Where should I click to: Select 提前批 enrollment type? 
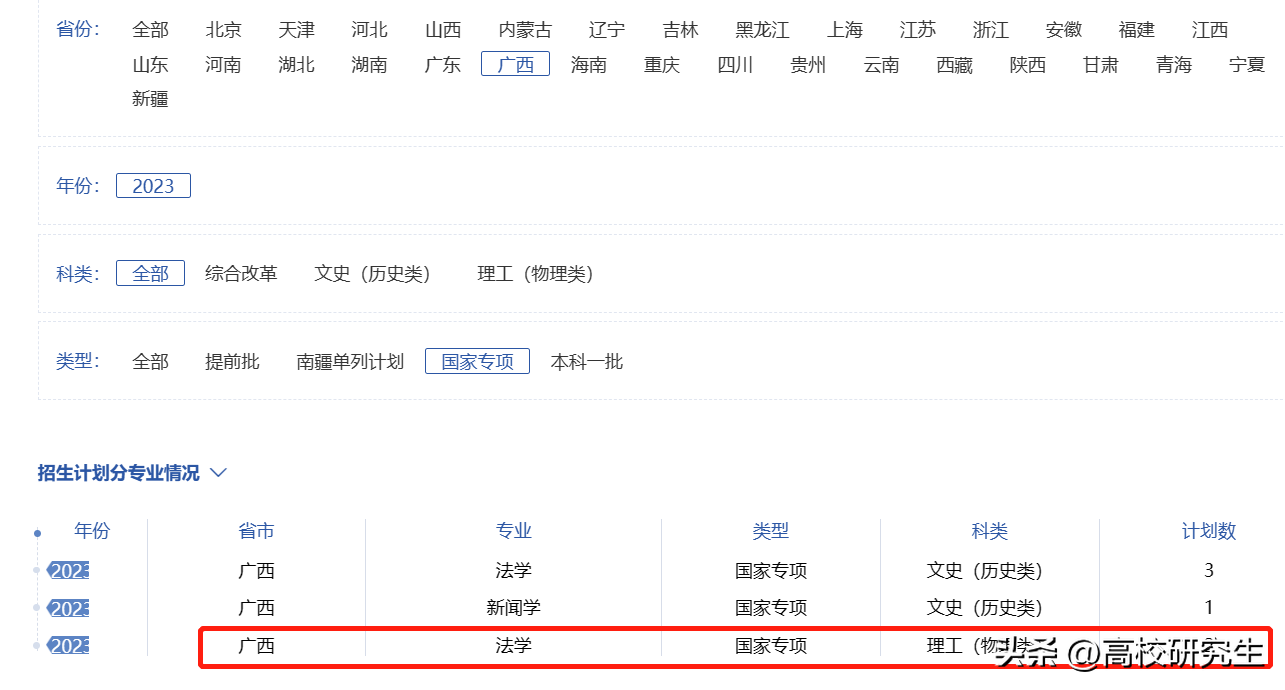(232, 362)
